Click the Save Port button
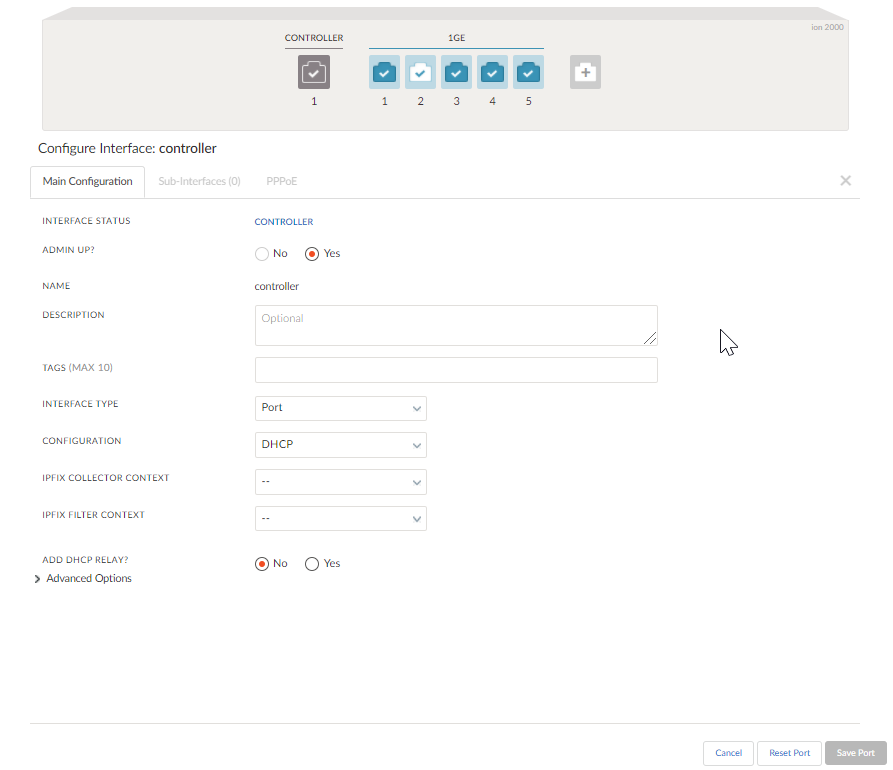The image size is (893, 770). [855, 753]
